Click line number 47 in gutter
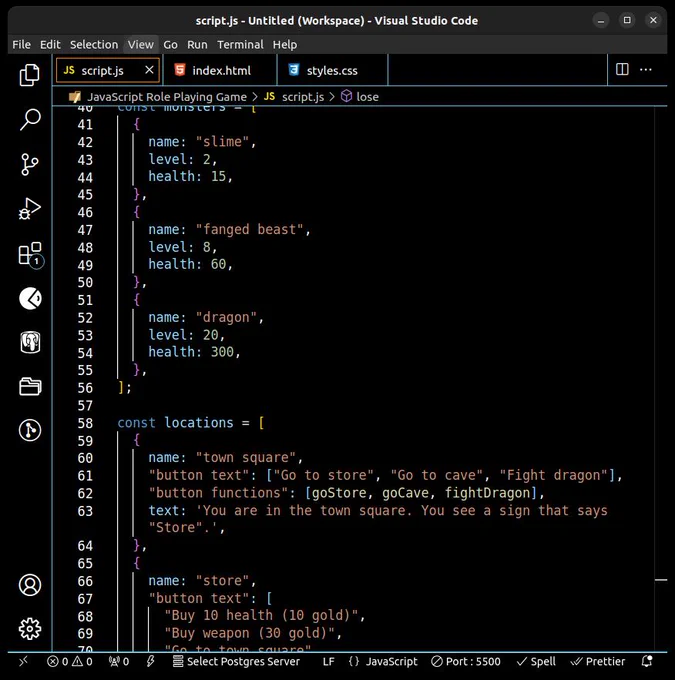 click(85, 230)
